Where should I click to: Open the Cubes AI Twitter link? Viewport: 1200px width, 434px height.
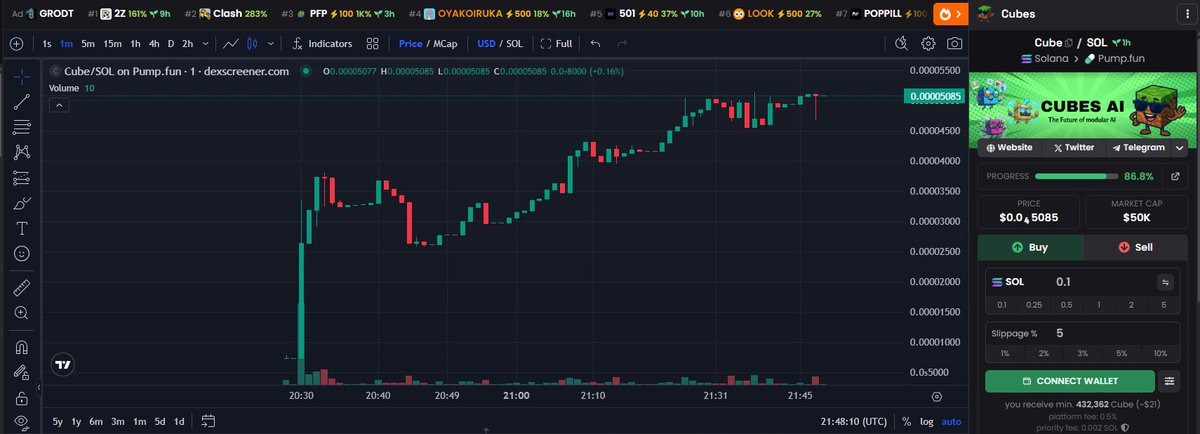(1074, 147)
